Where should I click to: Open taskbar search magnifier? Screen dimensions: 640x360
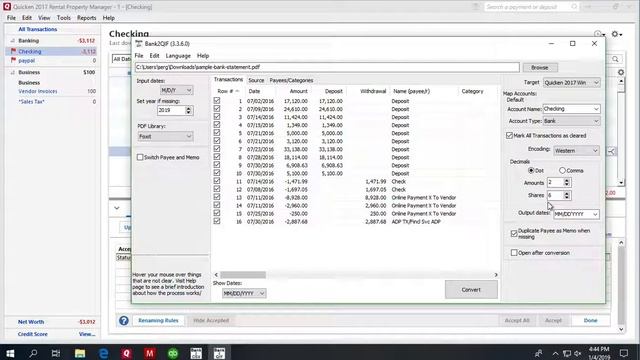pos(33,353)
